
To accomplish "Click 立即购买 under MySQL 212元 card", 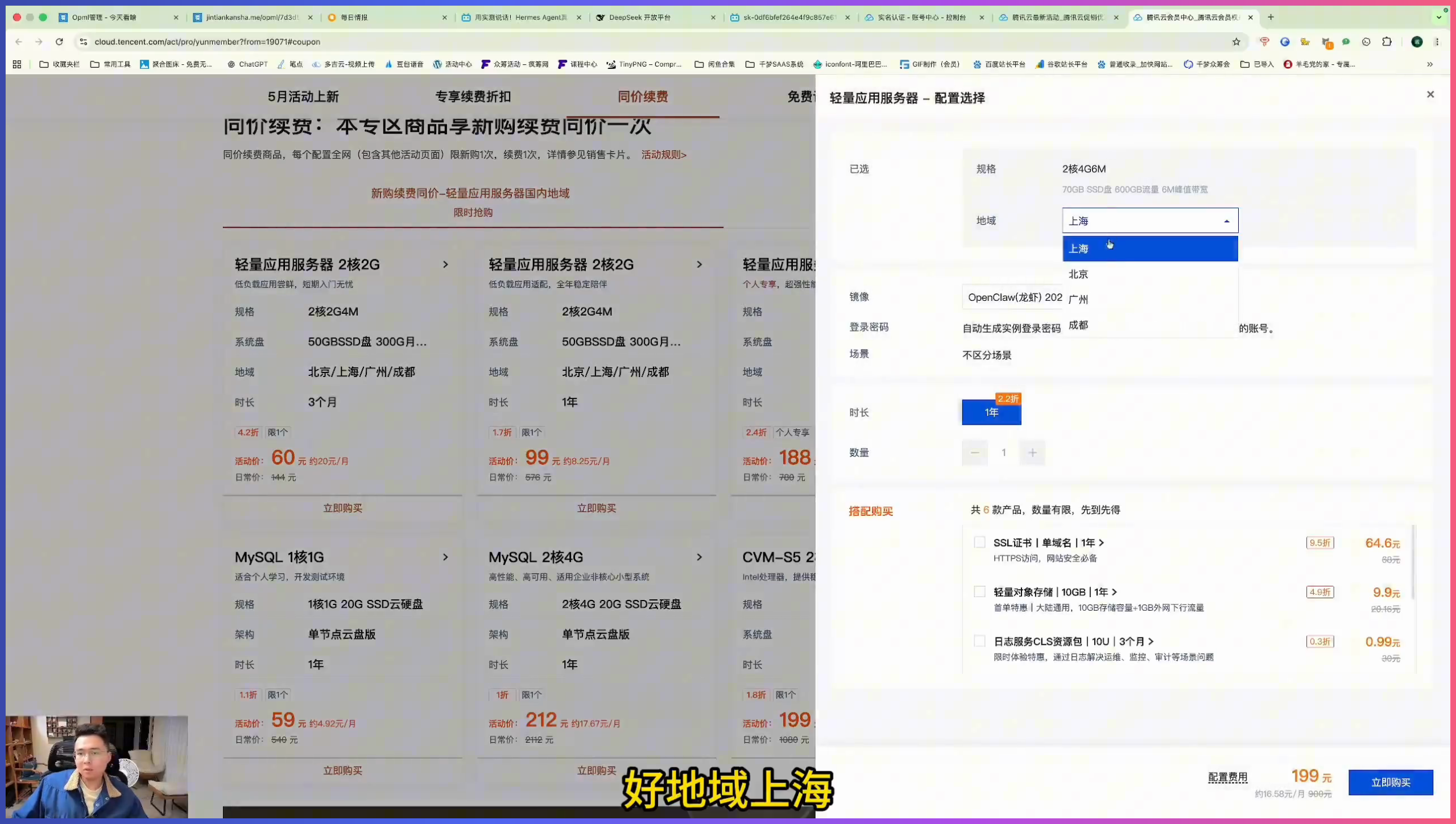I will [x=596, y=771].
